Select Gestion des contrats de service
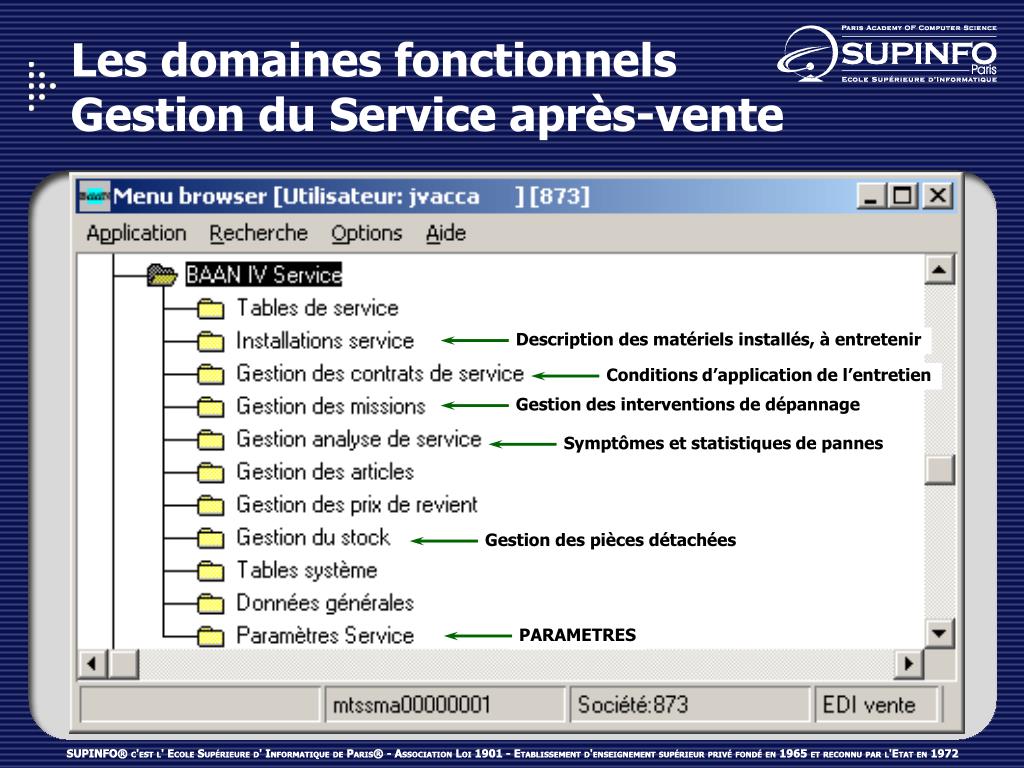The image size is (1024, 768). (380, 374)
